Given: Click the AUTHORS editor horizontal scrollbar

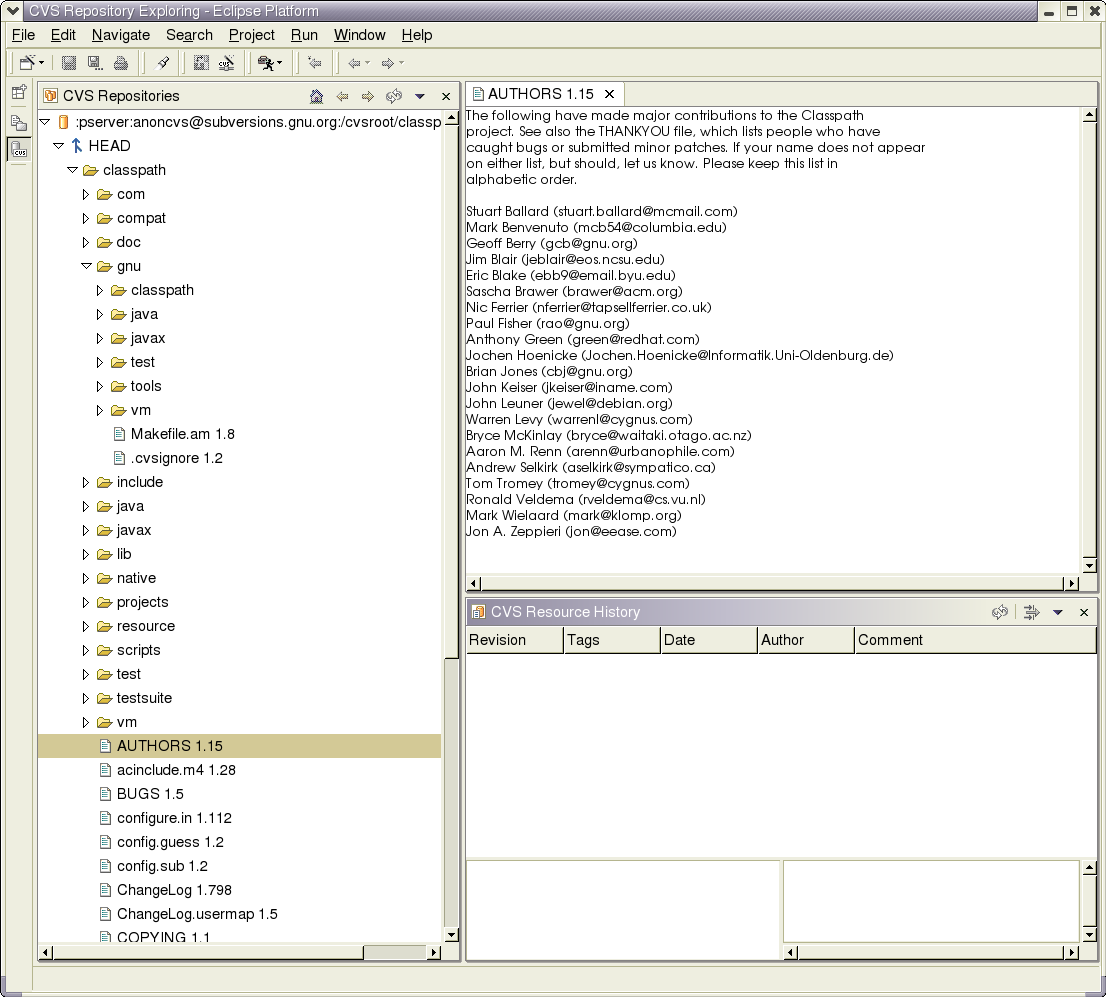Looking at the screenshot, I should pos(772,584).
